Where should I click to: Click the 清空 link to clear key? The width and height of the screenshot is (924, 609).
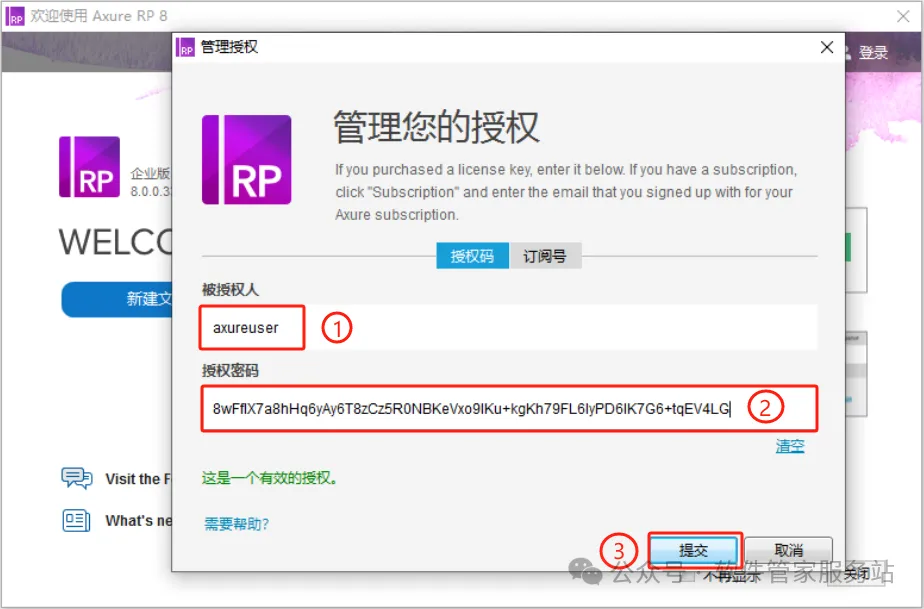point(790,446)
